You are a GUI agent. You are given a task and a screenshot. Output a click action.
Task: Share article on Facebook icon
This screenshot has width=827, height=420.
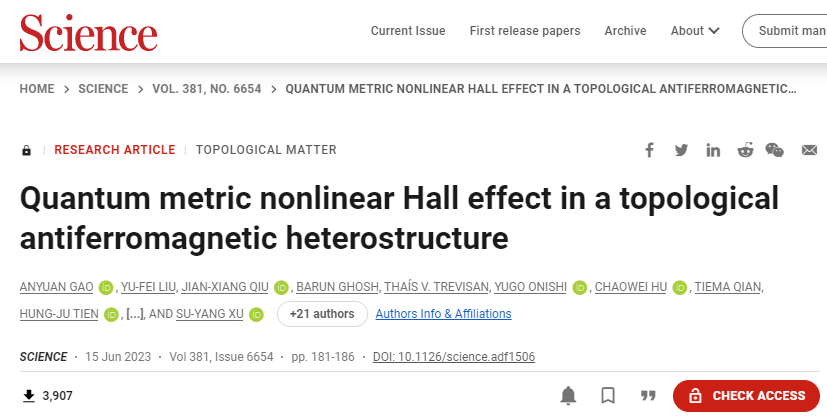649,150
